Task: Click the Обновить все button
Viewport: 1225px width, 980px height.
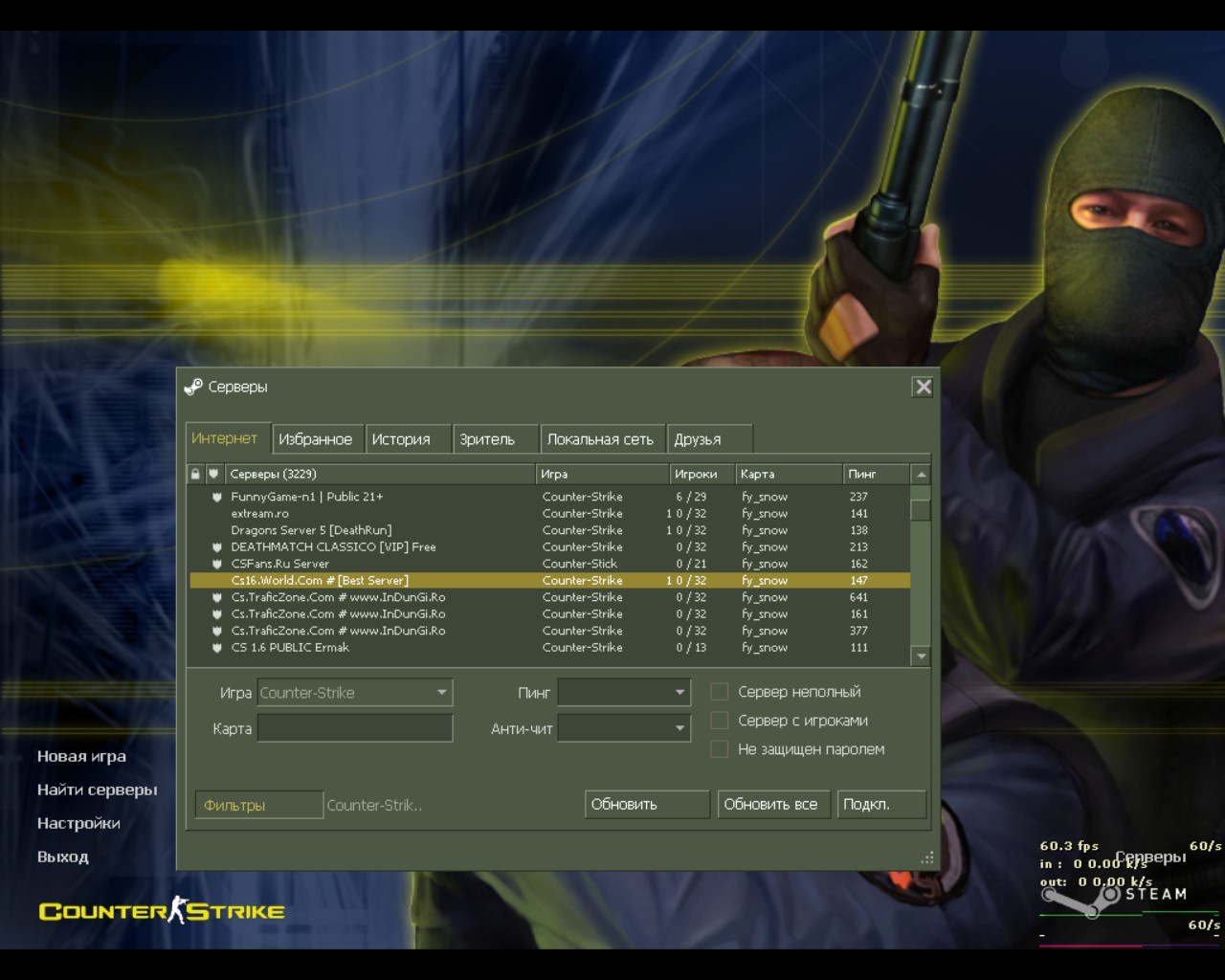Action: [774, 805]
